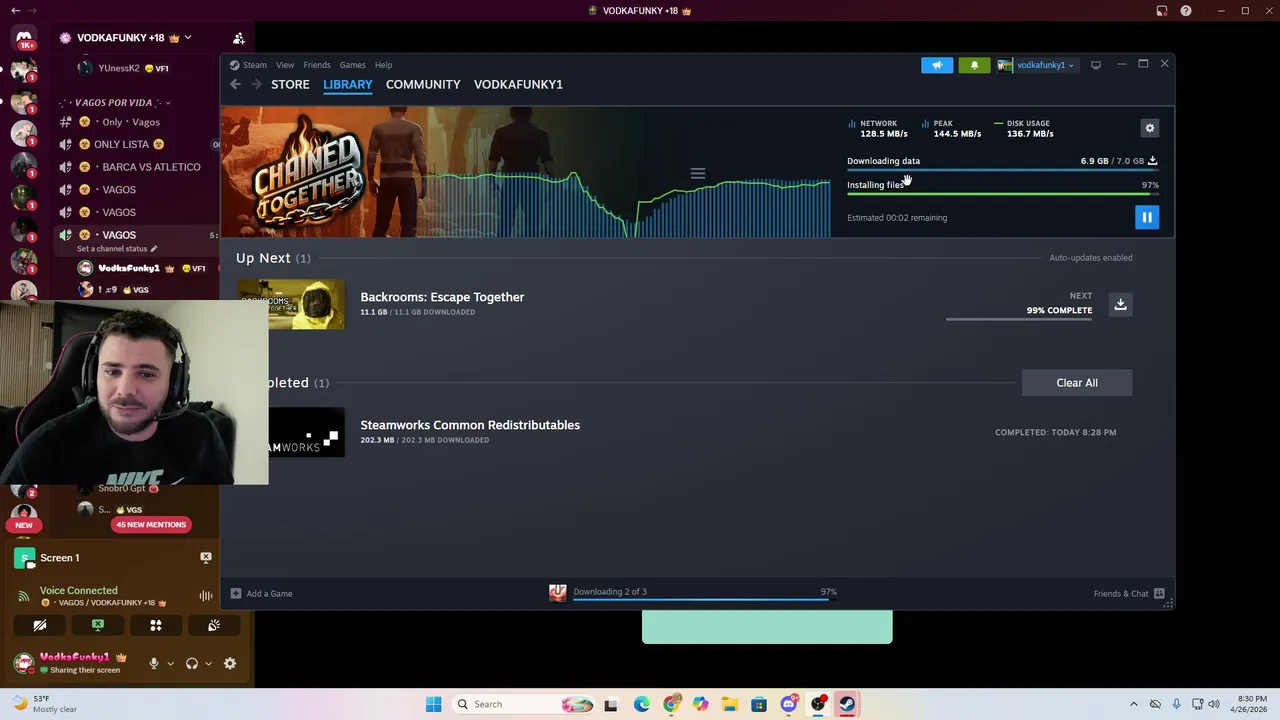Invite people to the Discord server

(x=239, y=38)
